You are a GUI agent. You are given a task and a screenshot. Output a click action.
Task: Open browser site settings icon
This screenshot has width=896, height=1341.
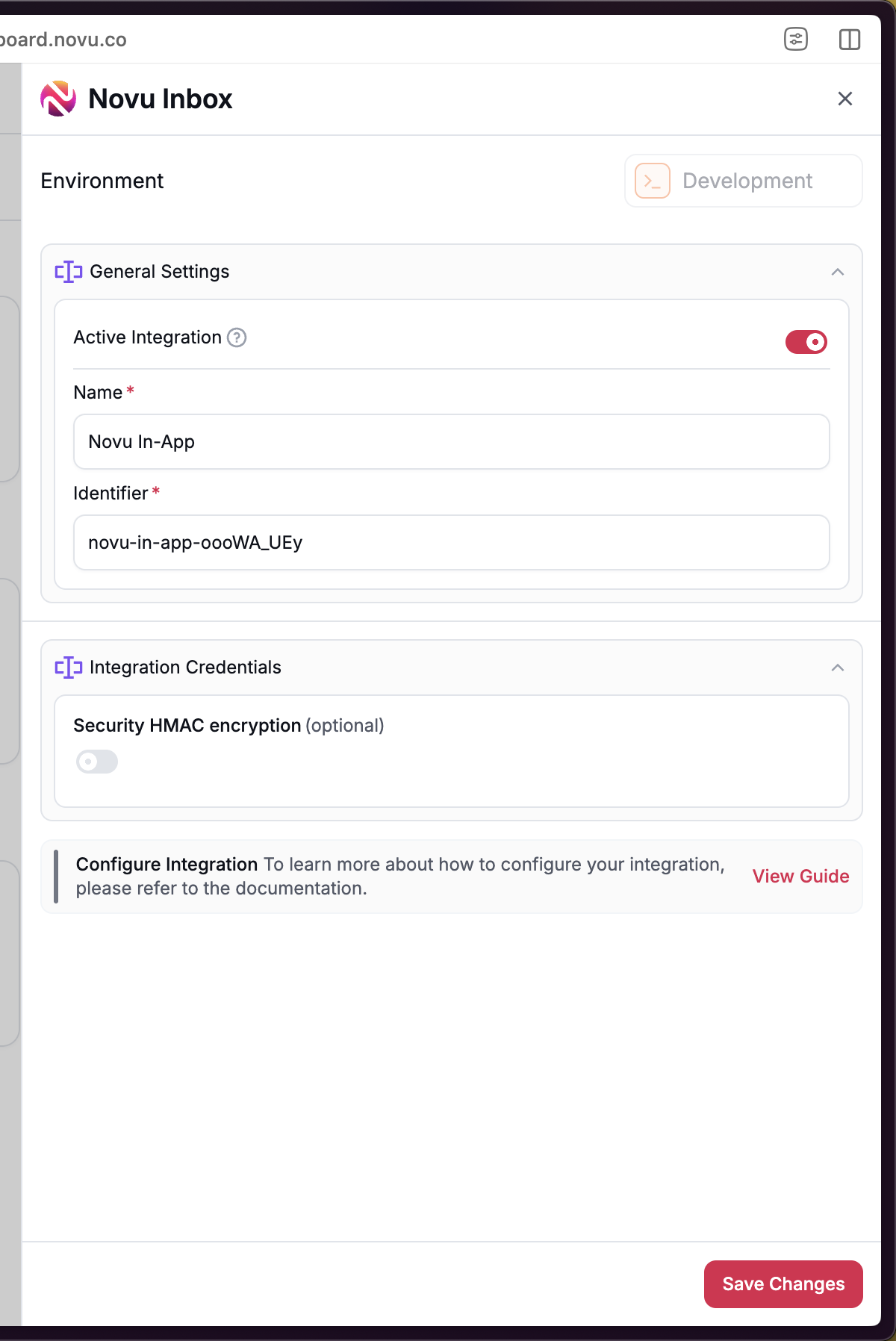(x=796, y=39)
